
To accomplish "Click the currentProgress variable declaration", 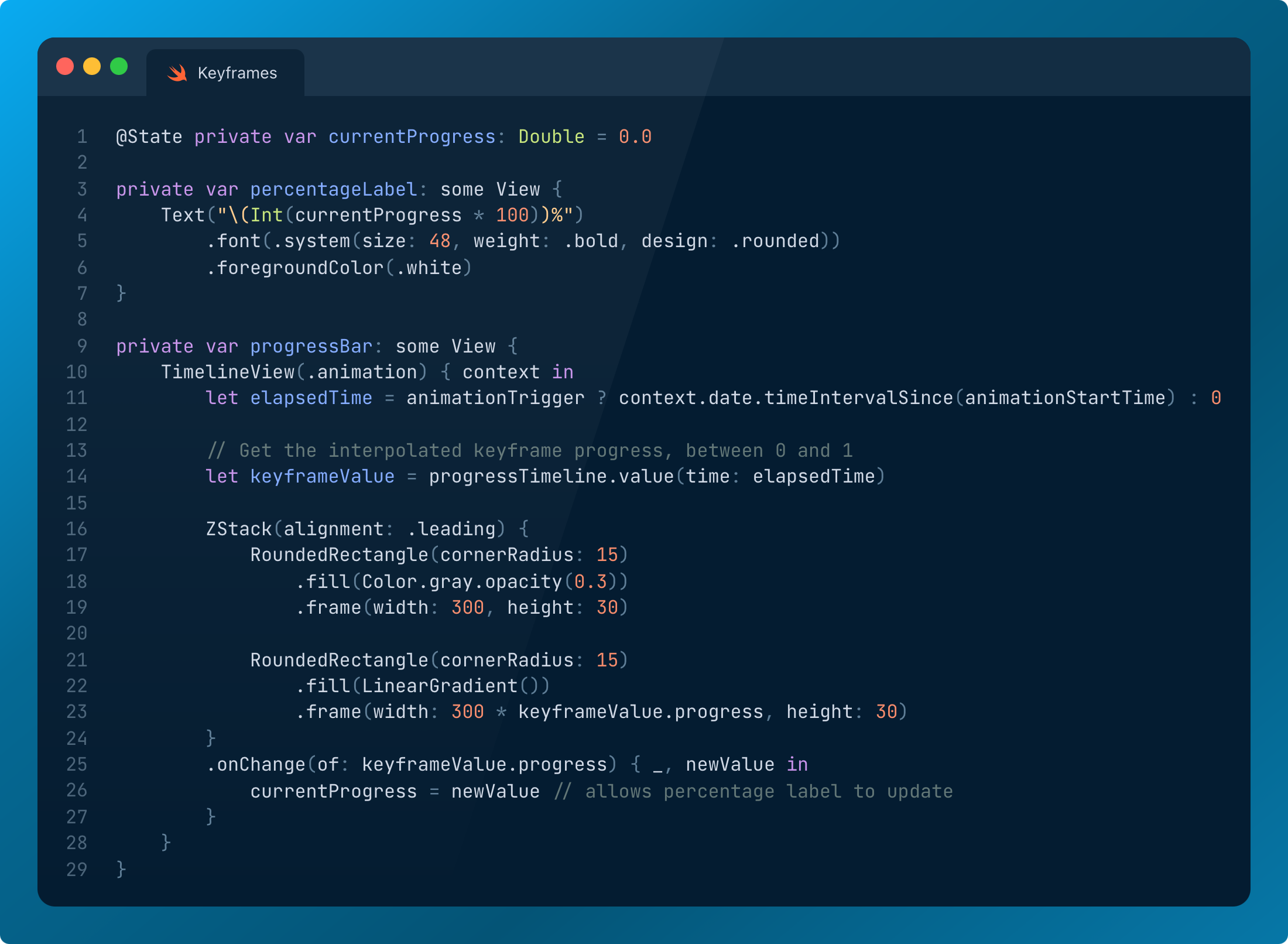I will tap(412, 137).
